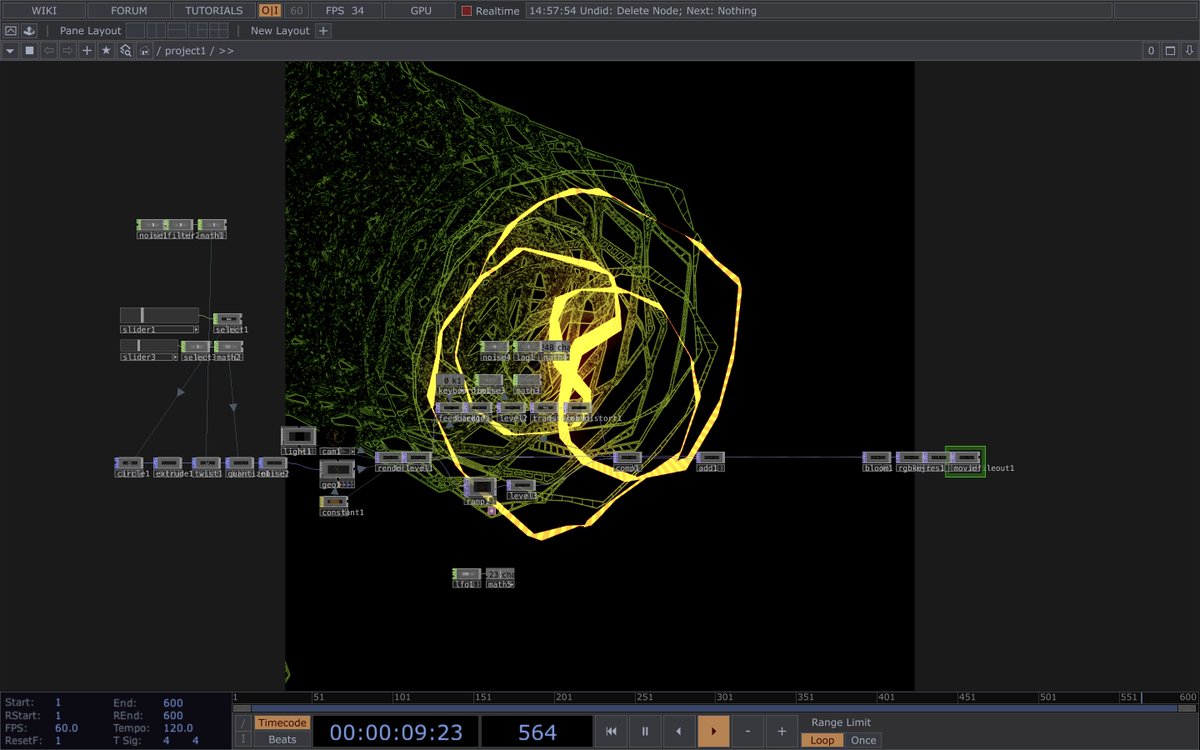The height and width of the screenshot is (750, 1200).
Task: Pause the timeline playback
Action: (645, 731)
